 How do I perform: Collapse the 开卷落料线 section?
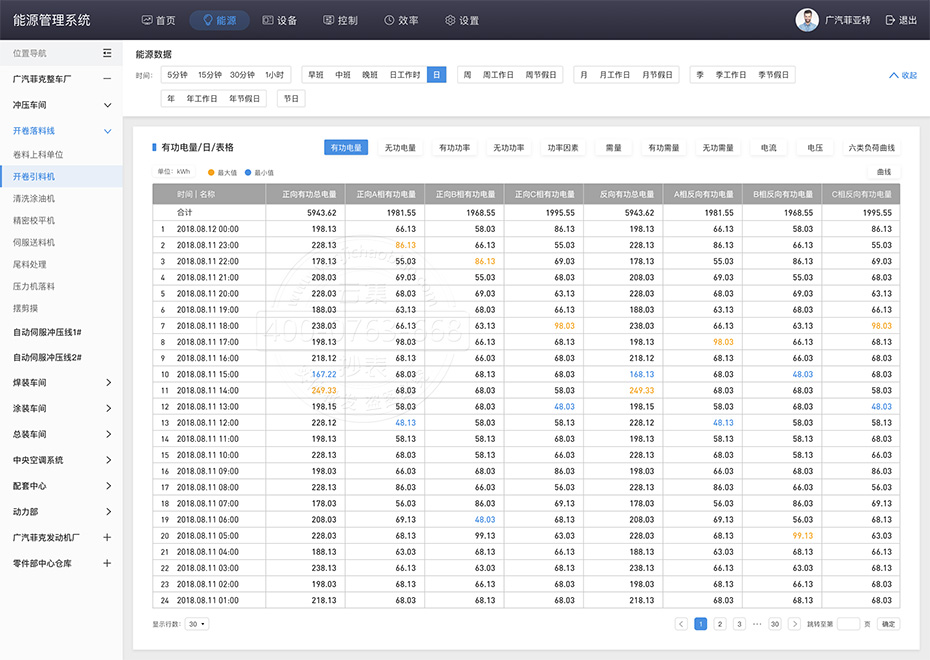(107, 131)
